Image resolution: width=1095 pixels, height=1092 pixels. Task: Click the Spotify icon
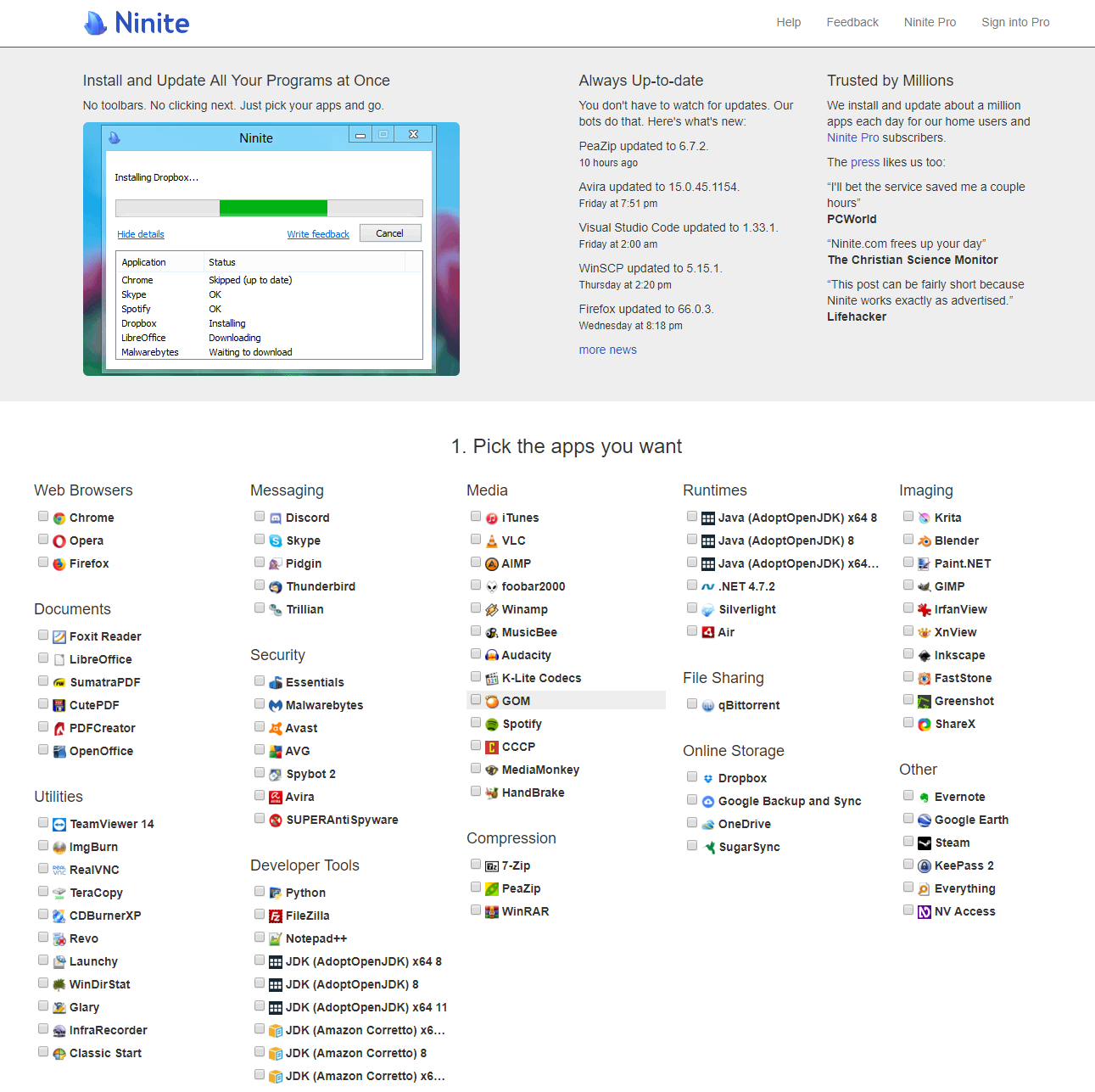pos(492,725)
